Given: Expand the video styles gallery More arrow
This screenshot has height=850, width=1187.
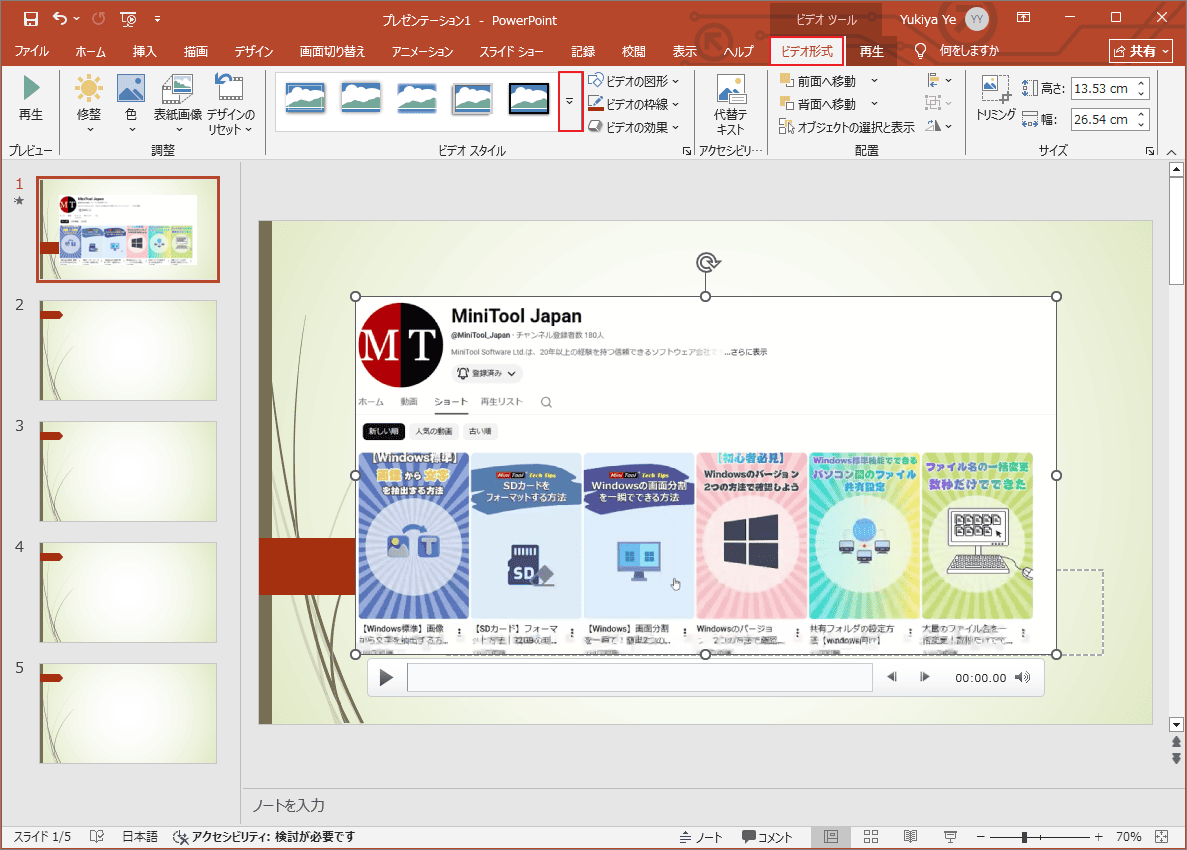Looking at the screenshot, I should pyautogui.click(x=570, y=102).
